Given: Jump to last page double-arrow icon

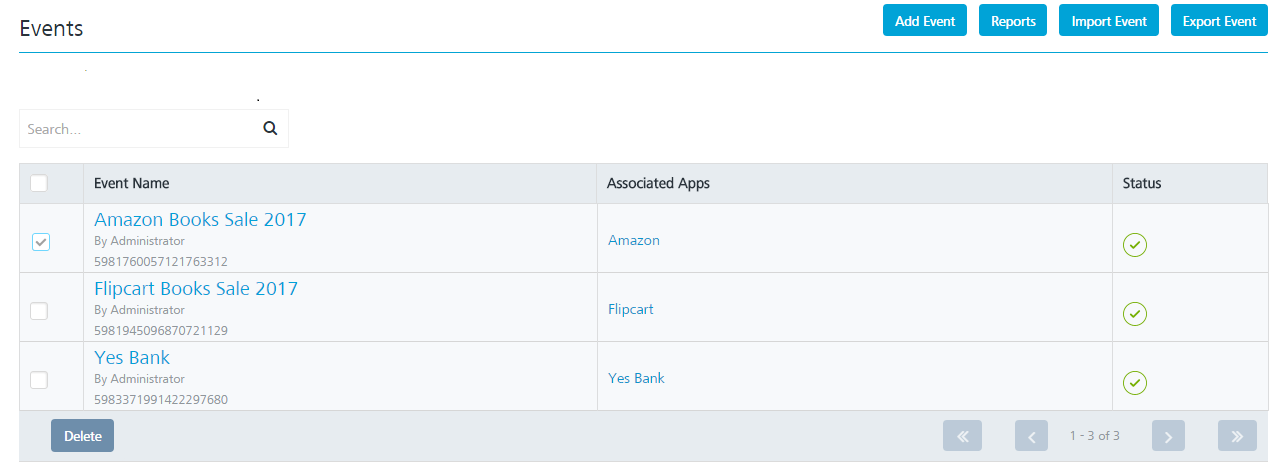Looking at the screenshot, I should point(1237,436).
